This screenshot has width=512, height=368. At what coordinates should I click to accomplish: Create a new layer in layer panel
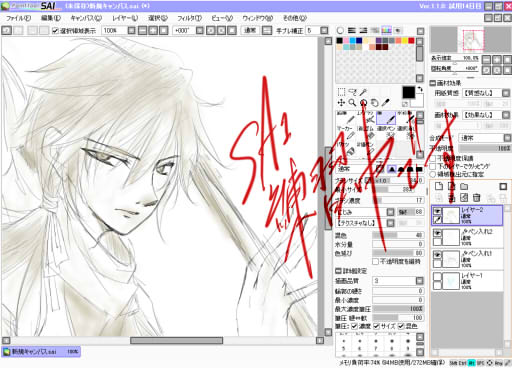click(x=439, y=186)
